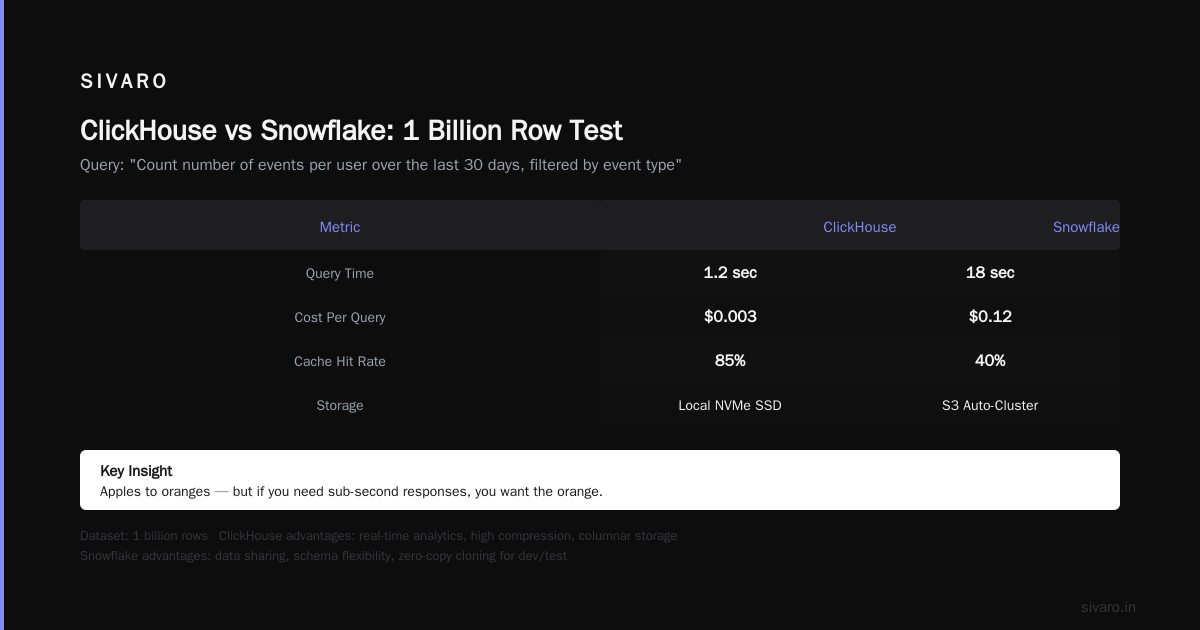Image resolution: width=1200 pixels, height=630 pixels.
Task: Click the Snowflake column header
Action: (1086, 227)
